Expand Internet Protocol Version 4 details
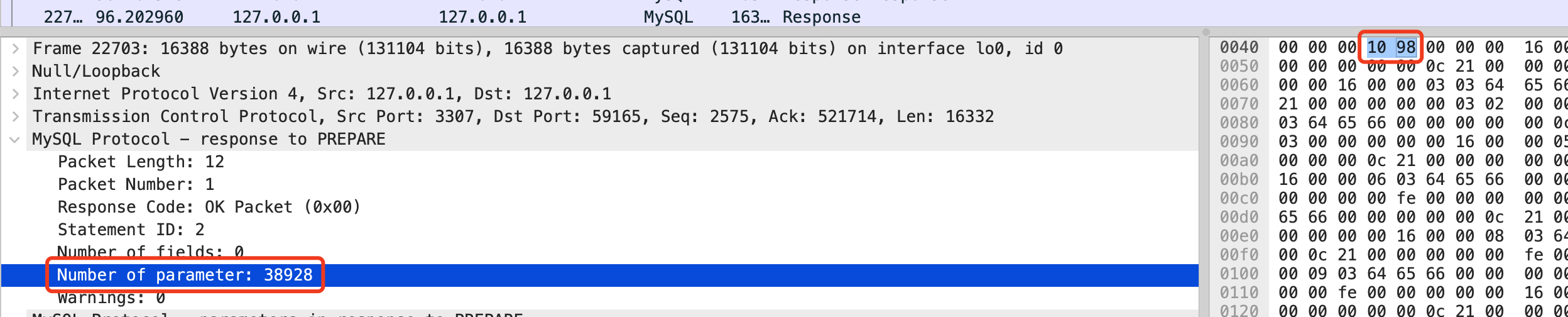 [16, 94]
